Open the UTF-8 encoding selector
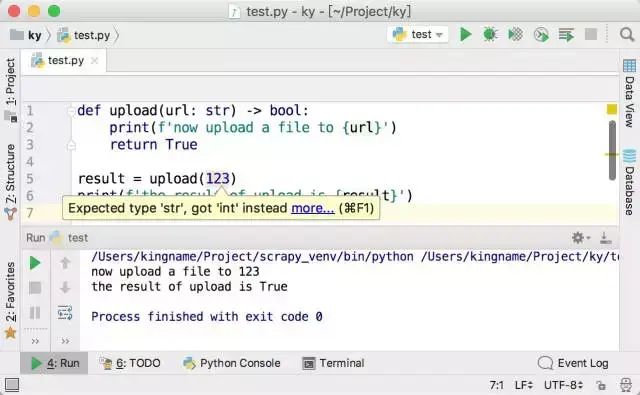The width and height of the screenshot is (640, 395). pyautogui.click(x=564, y=385)
